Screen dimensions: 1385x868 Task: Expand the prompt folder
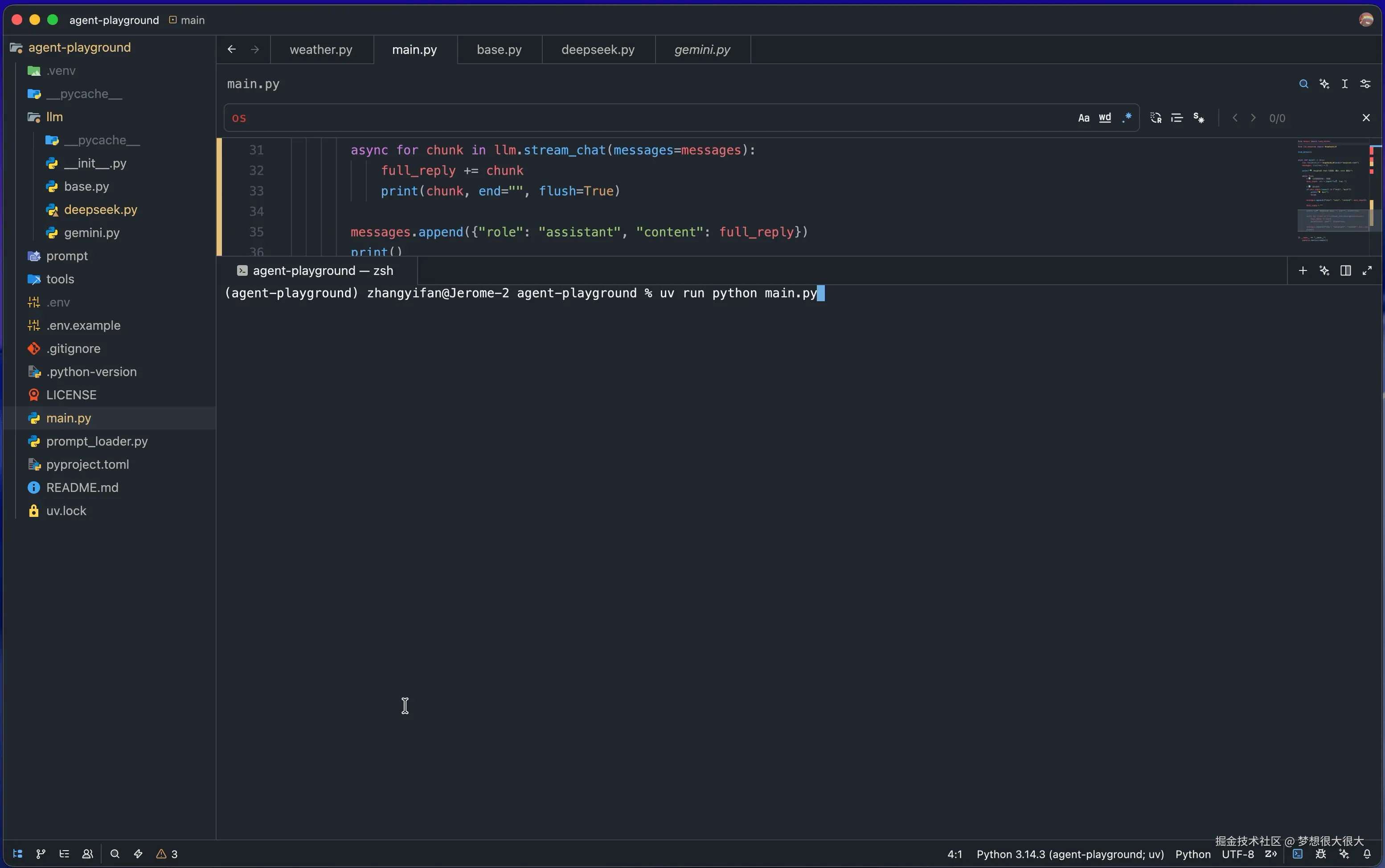pos(66,256)
